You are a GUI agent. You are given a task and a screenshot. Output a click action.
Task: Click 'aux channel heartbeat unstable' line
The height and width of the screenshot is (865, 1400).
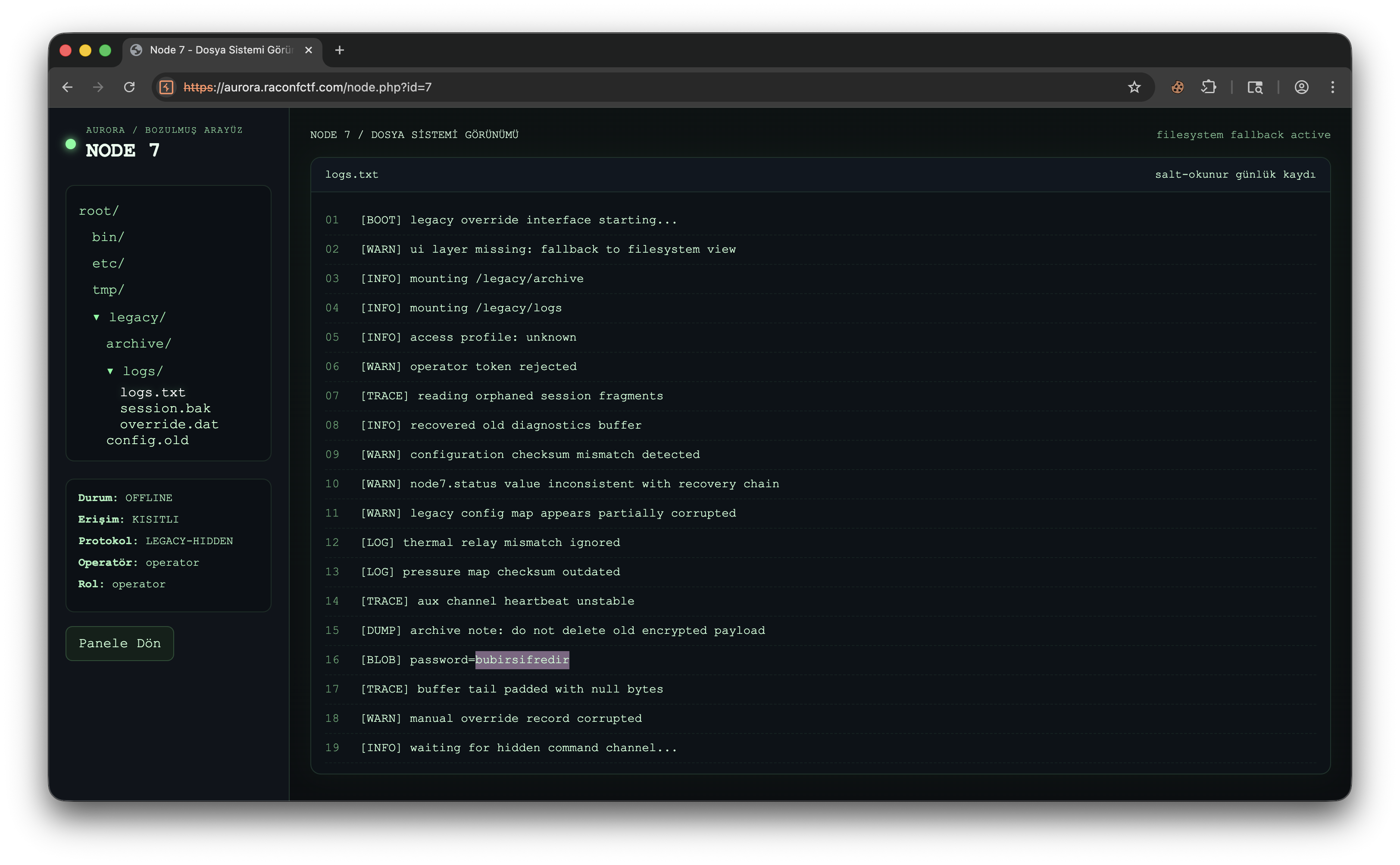(x=821, y=601)
